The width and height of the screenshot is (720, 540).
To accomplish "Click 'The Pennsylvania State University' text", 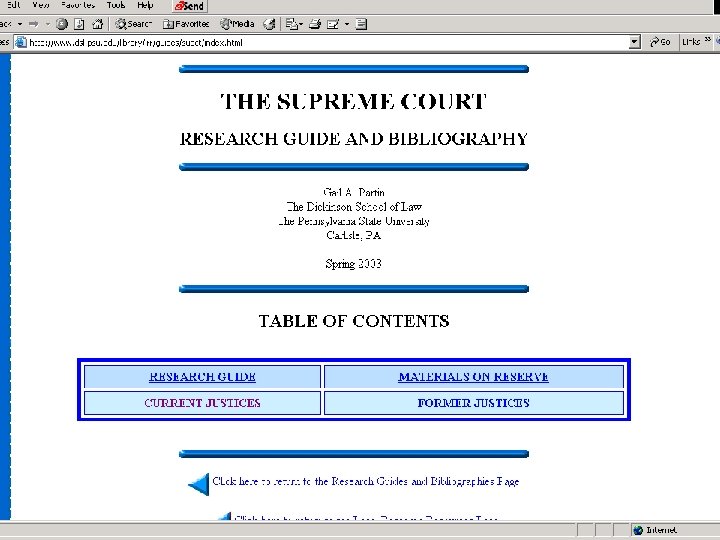I will click(x=354, y=221).
